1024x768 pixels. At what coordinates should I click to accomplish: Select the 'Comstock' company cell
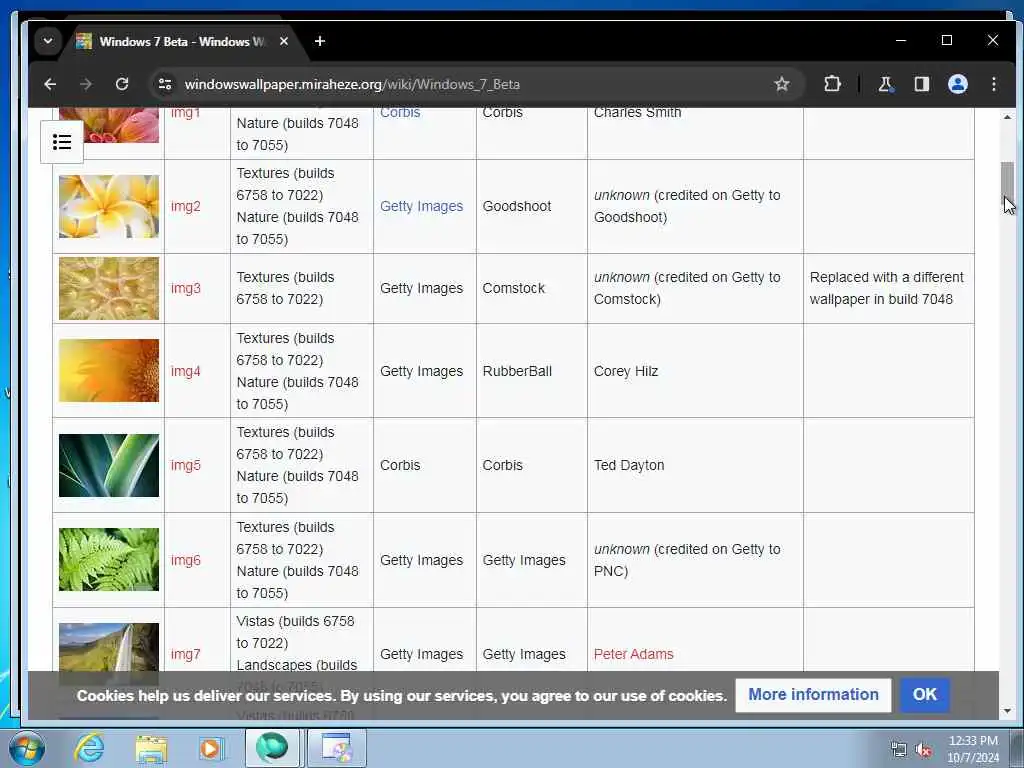(x=513, y=289)
